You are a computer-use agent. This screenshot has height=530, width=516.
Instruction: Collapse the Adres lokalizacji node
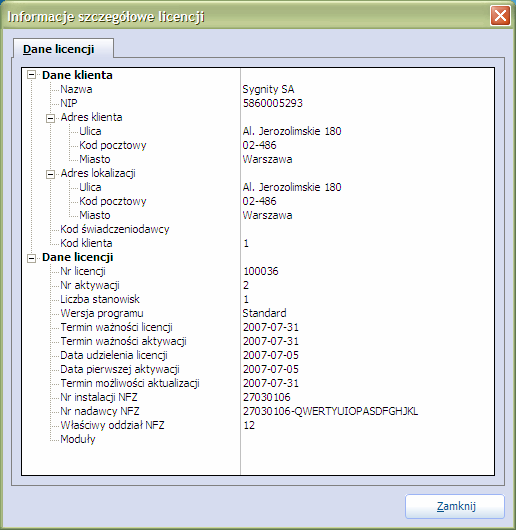point(50,174)
